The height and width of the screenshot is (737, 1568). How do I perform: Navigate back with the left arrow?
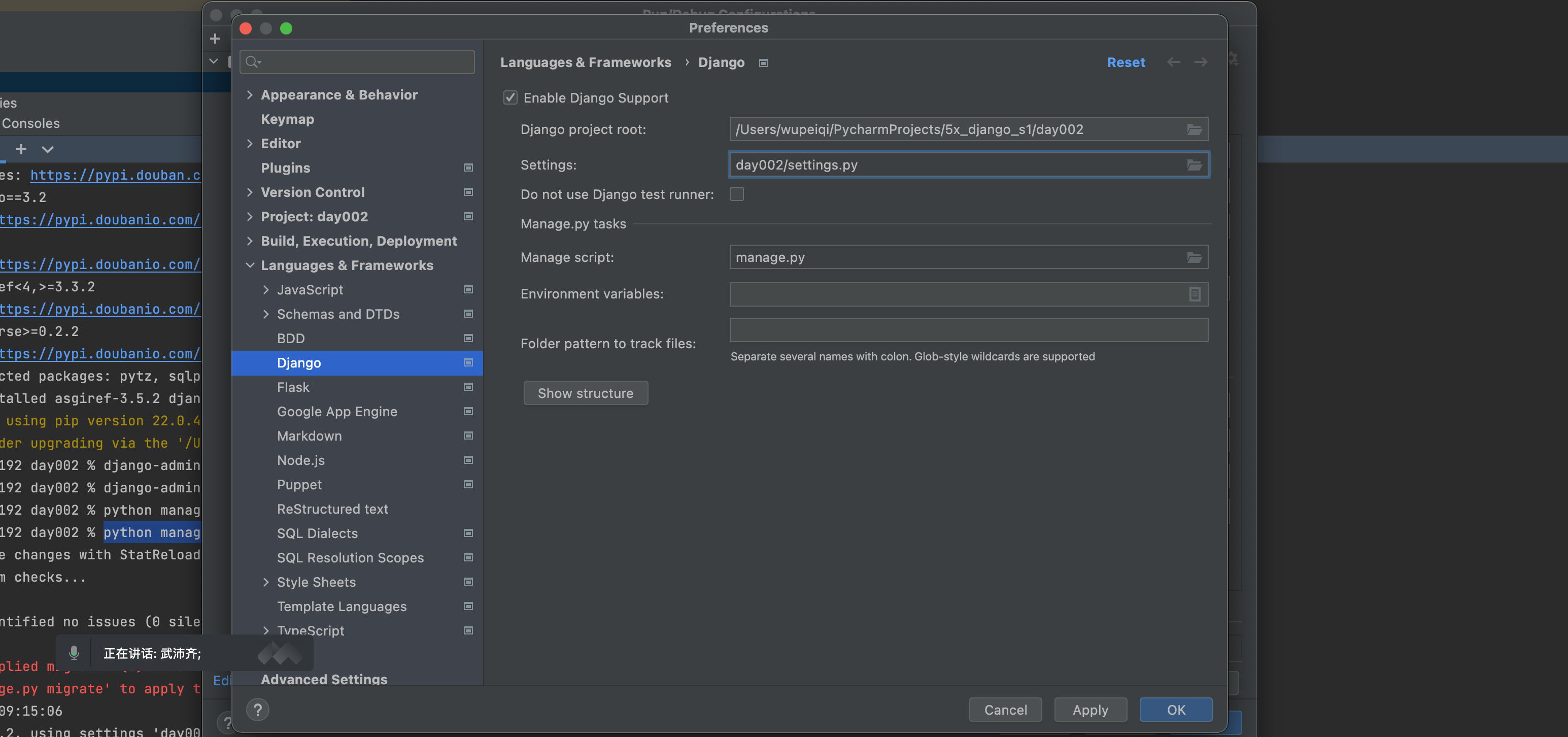pyautogui.click(x=1173, y=62)
